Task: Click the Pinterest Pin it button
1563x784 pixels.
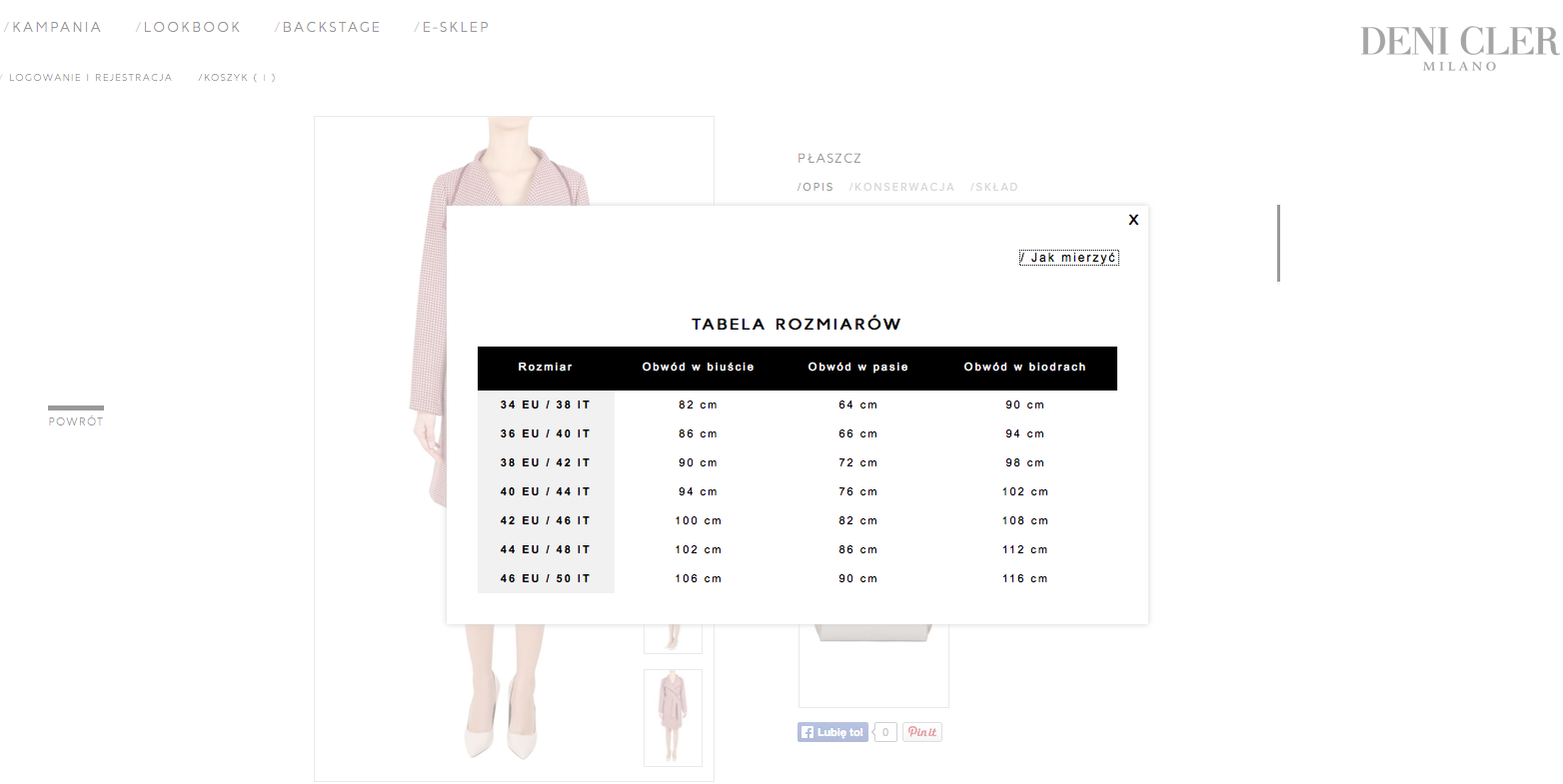Action: pos(922,732)
